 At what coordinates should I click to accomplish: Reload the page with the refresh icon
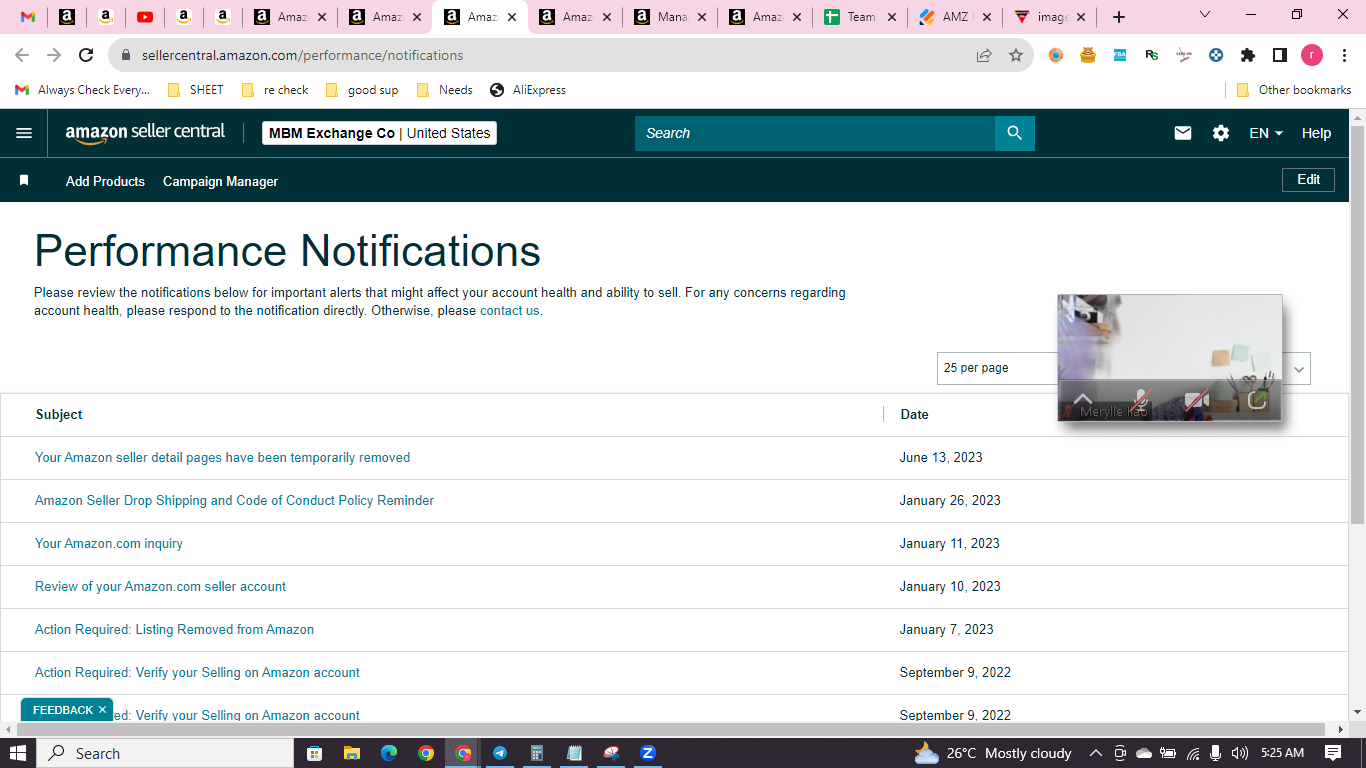pos(86,55)
